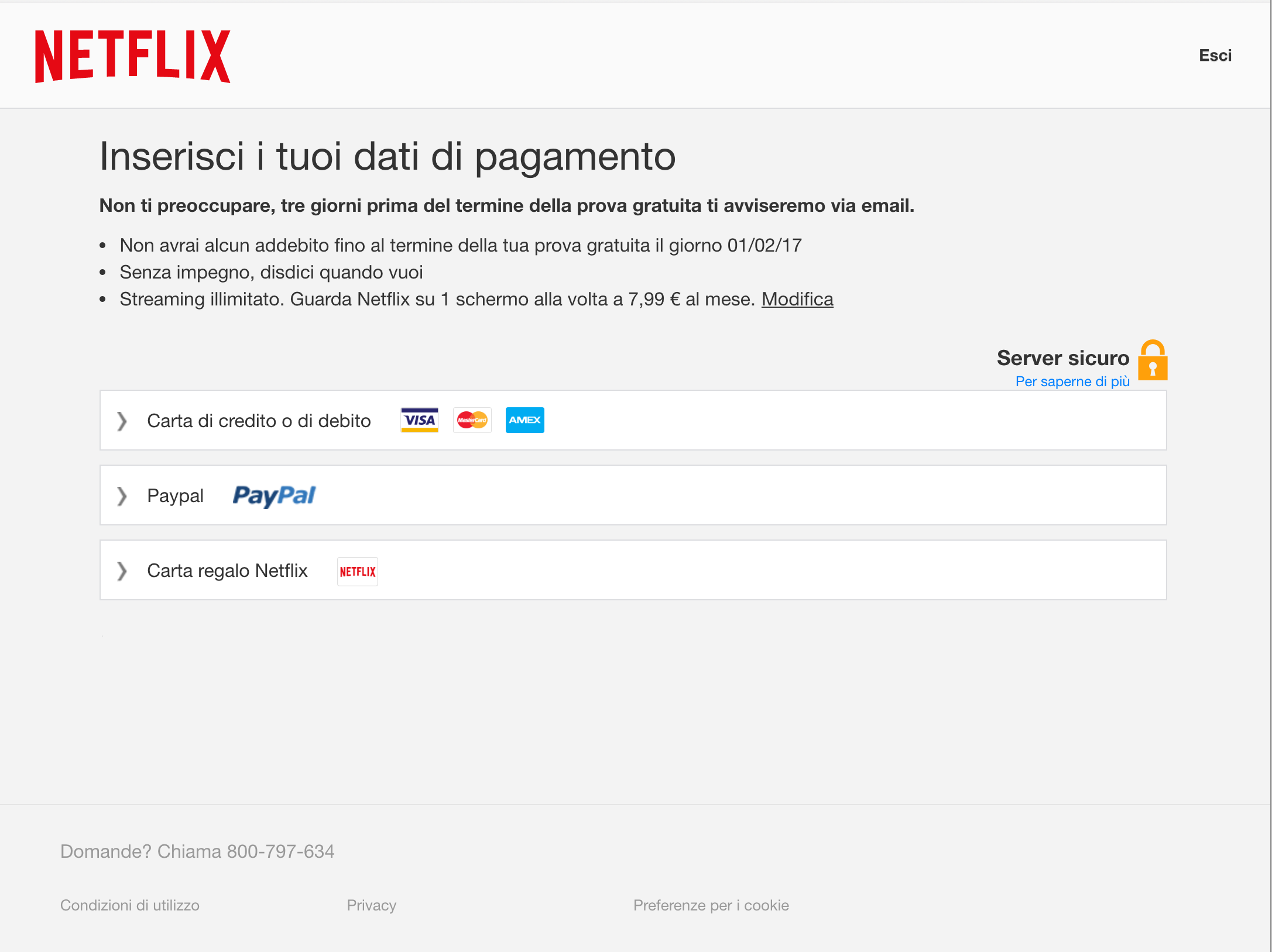Click the orange secure server padlock icon
This screenshot has height=952, width=1272.
tap(1153, 360)
